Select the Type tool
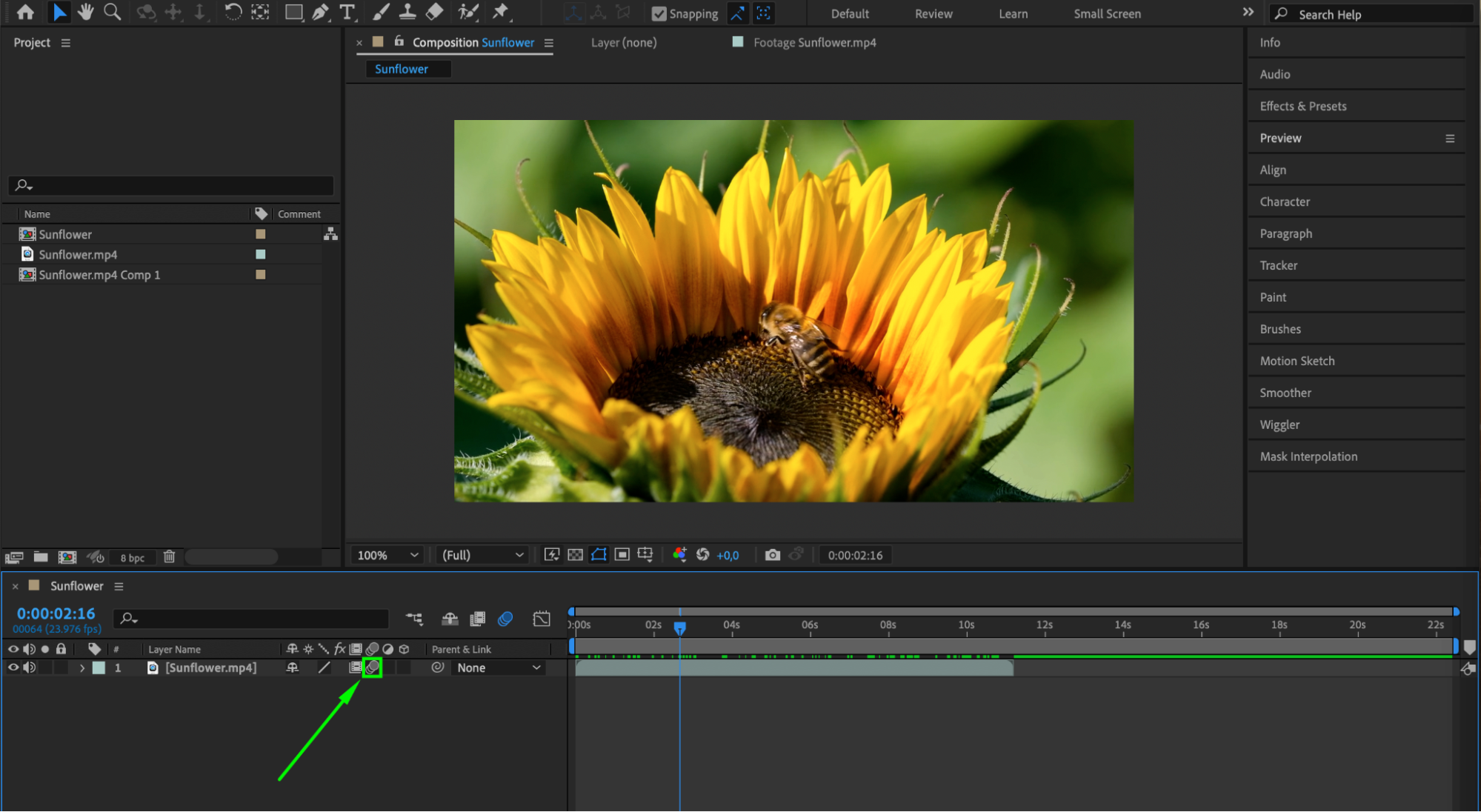Screen dimensions: 1481x812 [x=347, y=12]
